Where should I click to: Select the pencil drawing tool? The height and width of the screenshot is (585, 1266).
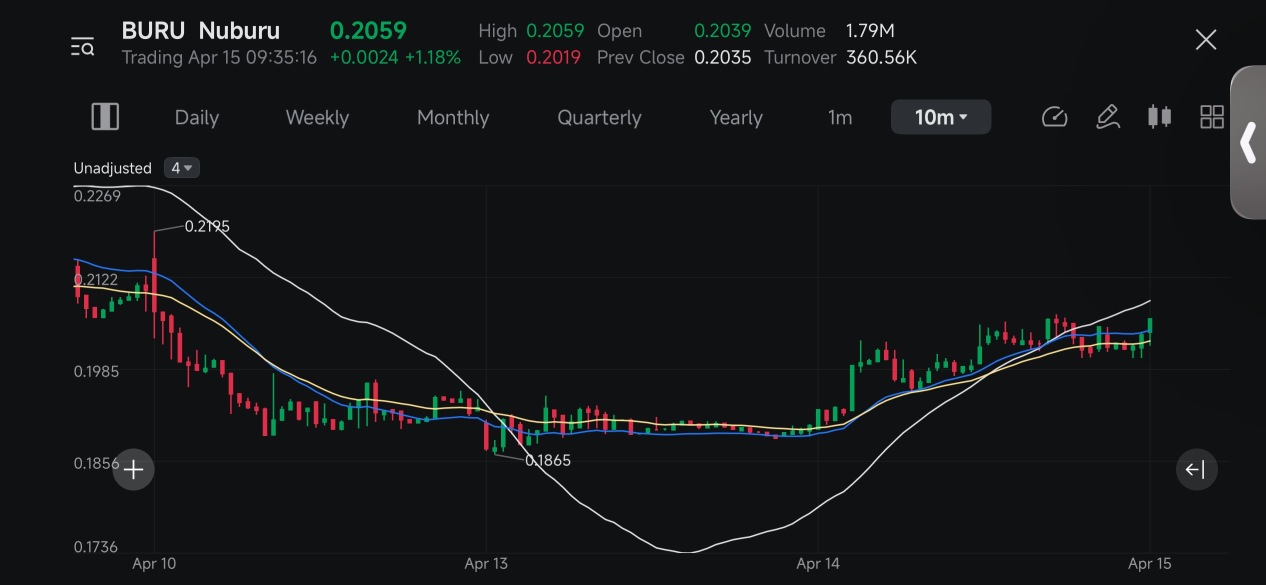pyautogui.click(x=1107, y=117)
